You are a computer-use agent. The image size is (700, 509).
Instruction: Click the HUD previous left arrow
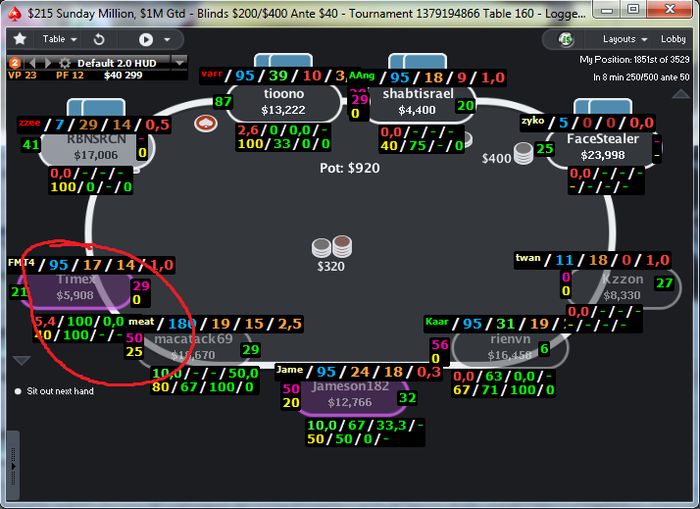pyautogui.click(x=32, y=63)
